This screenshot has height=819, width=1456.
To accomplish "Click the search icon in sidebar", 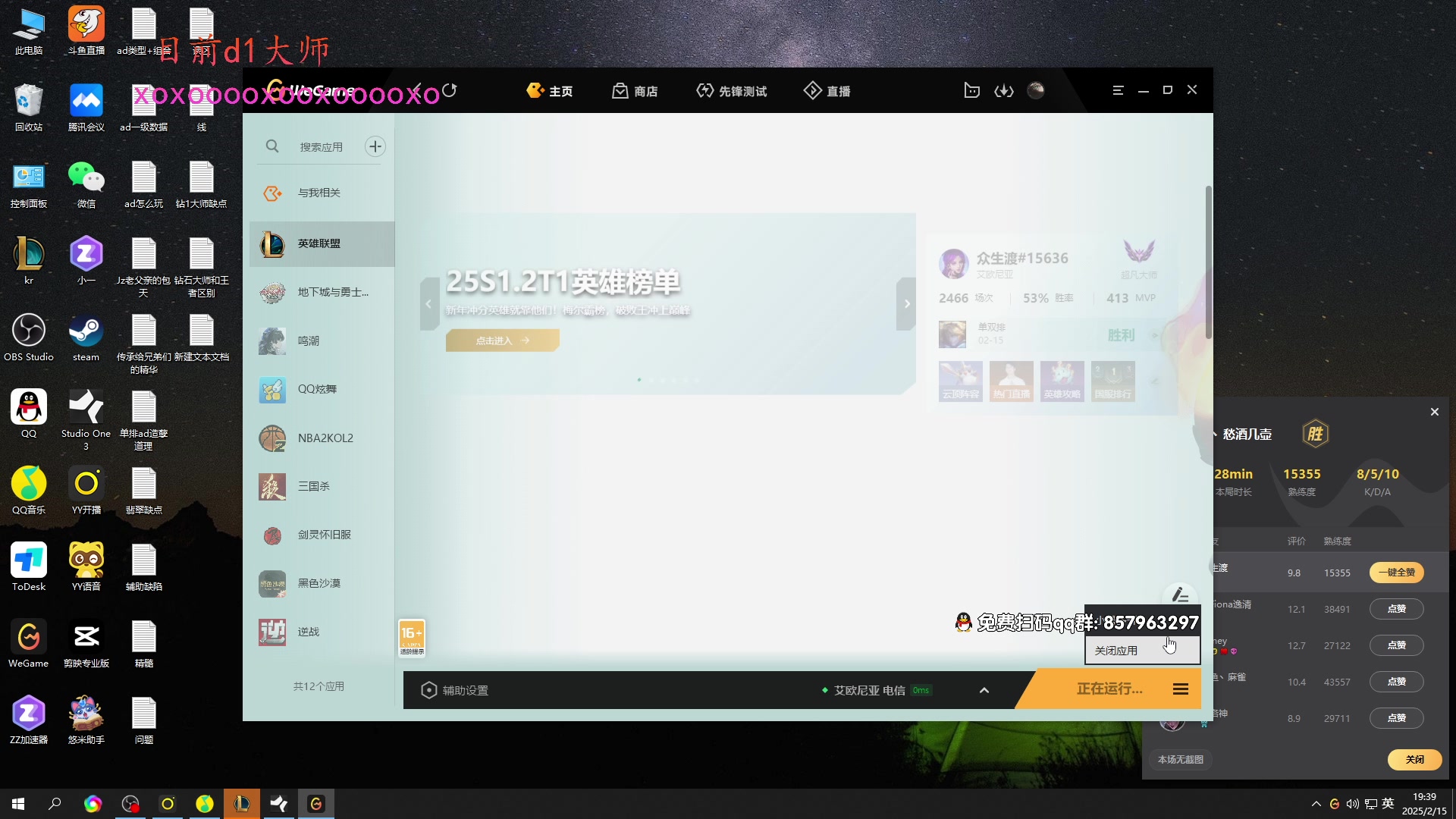I will tap(272, 146).
